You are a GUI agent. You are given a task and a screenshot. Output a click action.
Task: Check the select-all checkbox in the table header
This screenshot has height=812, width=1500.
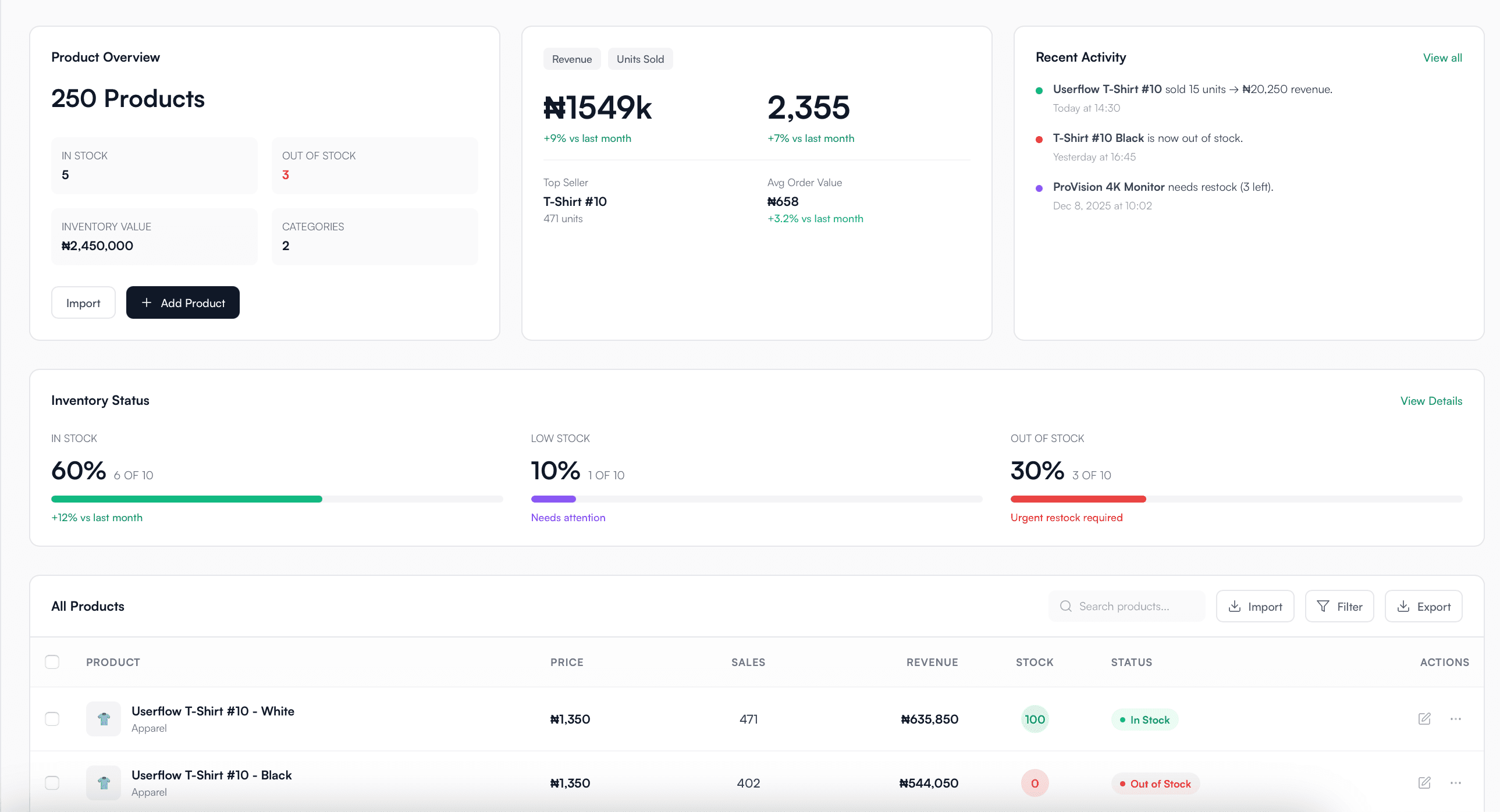(52, 662)
